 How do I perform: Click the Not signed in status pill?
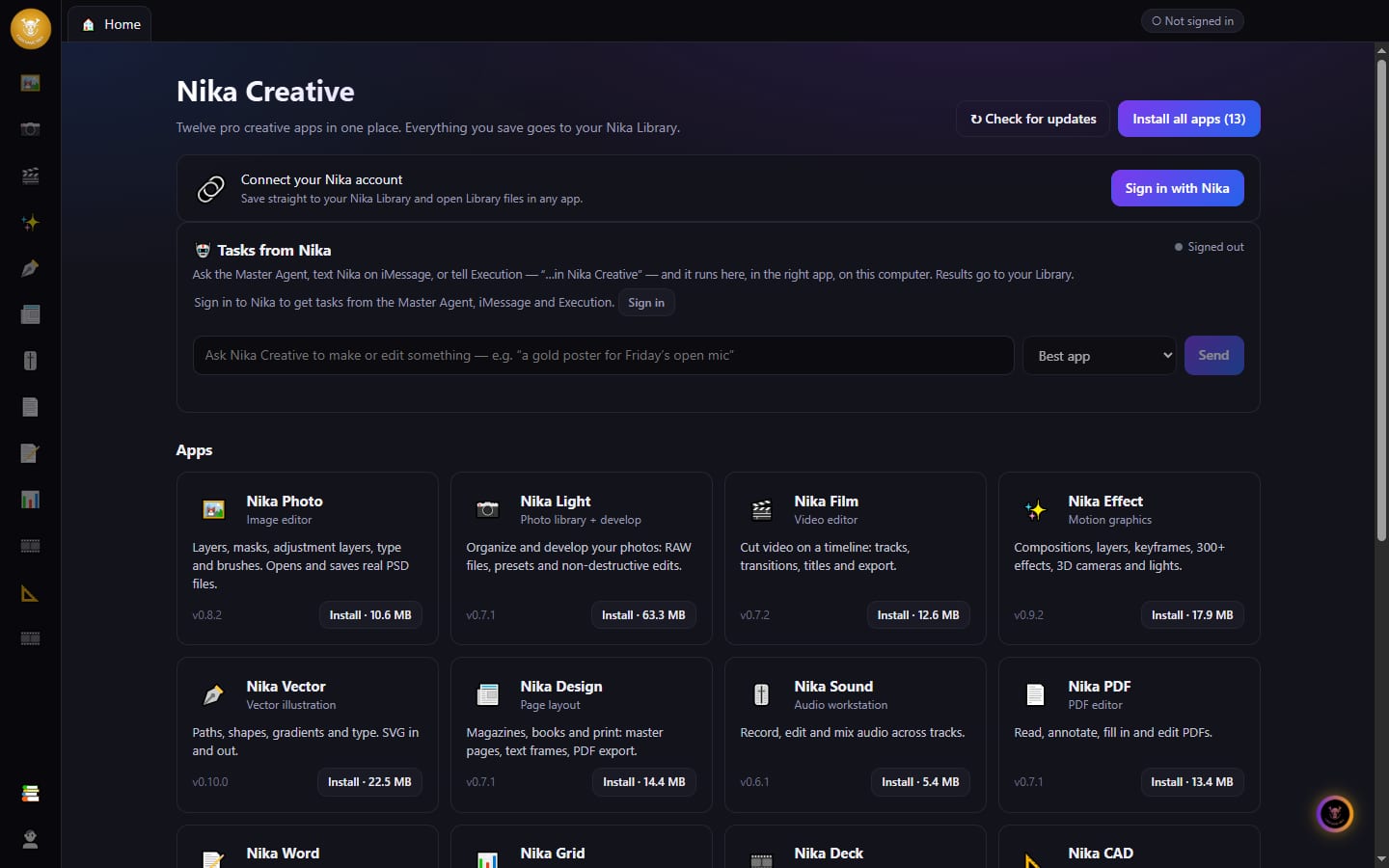coord(1192,21)
